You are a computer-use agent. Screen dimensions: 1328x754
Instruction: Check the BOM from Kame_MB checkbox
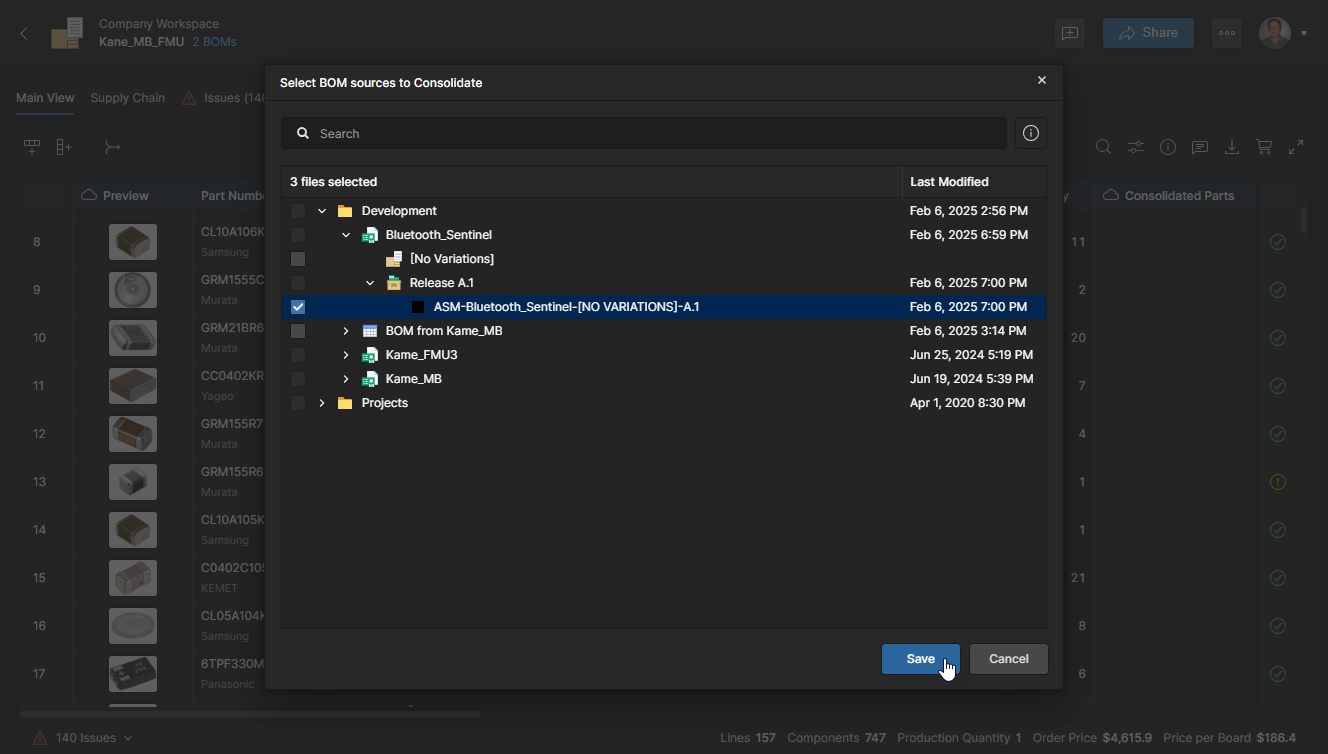pyautogui.click(x=298, y=331)
